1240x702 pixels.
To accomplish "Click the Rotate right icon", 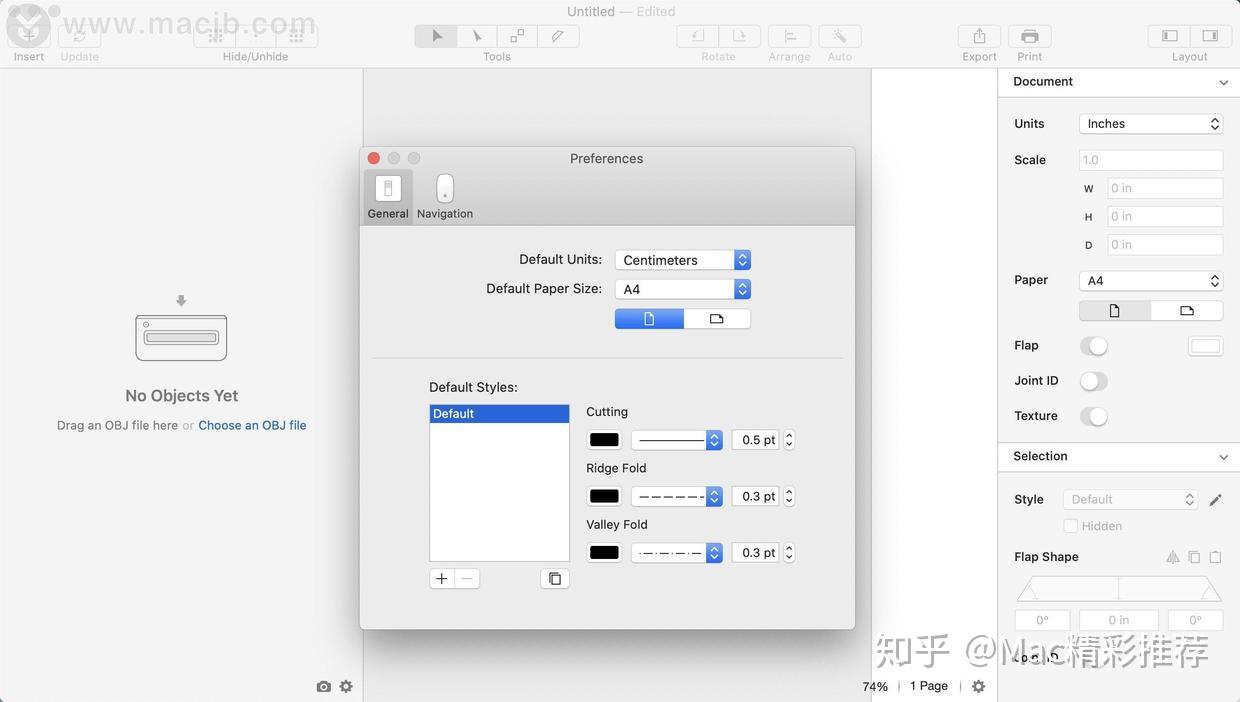I will click(x=740, y=35).
